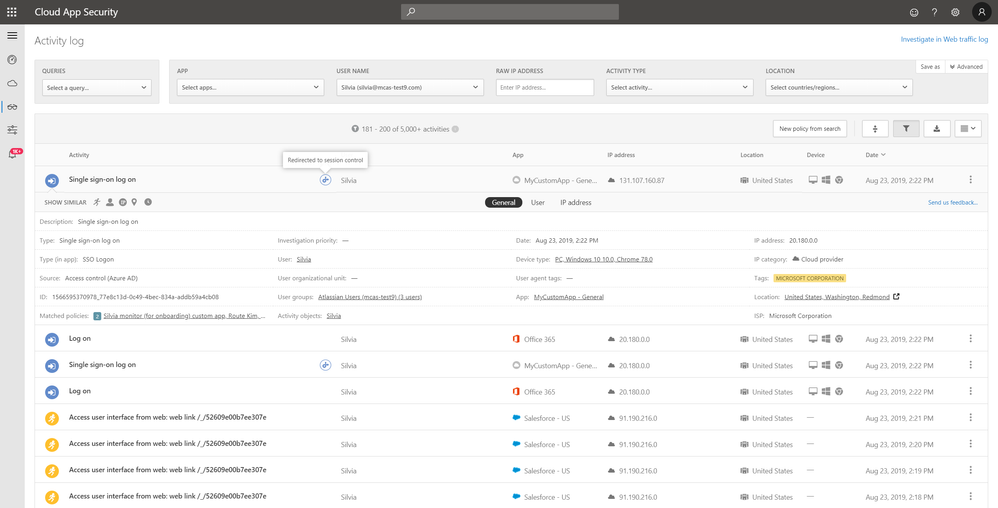This screenshot has width=998, height=508.
Task: Switch to the General tab
Action: (x=503, y=202)
